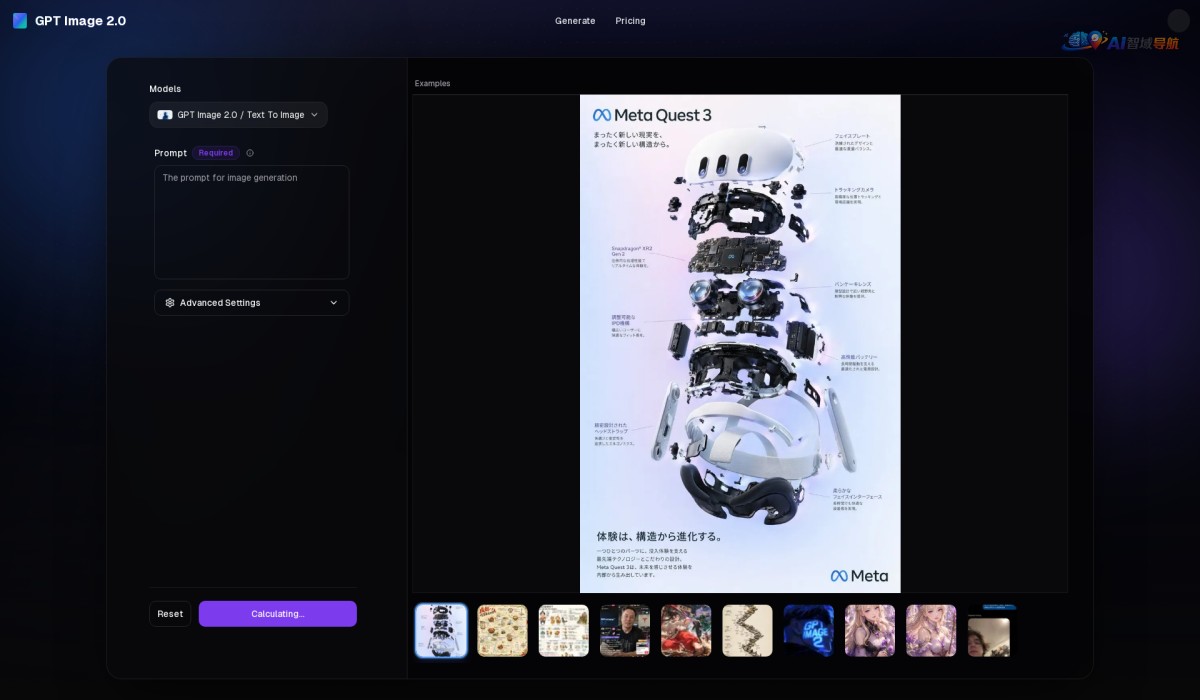Focus the prompt for image generation text box

[x=251, y=222]
